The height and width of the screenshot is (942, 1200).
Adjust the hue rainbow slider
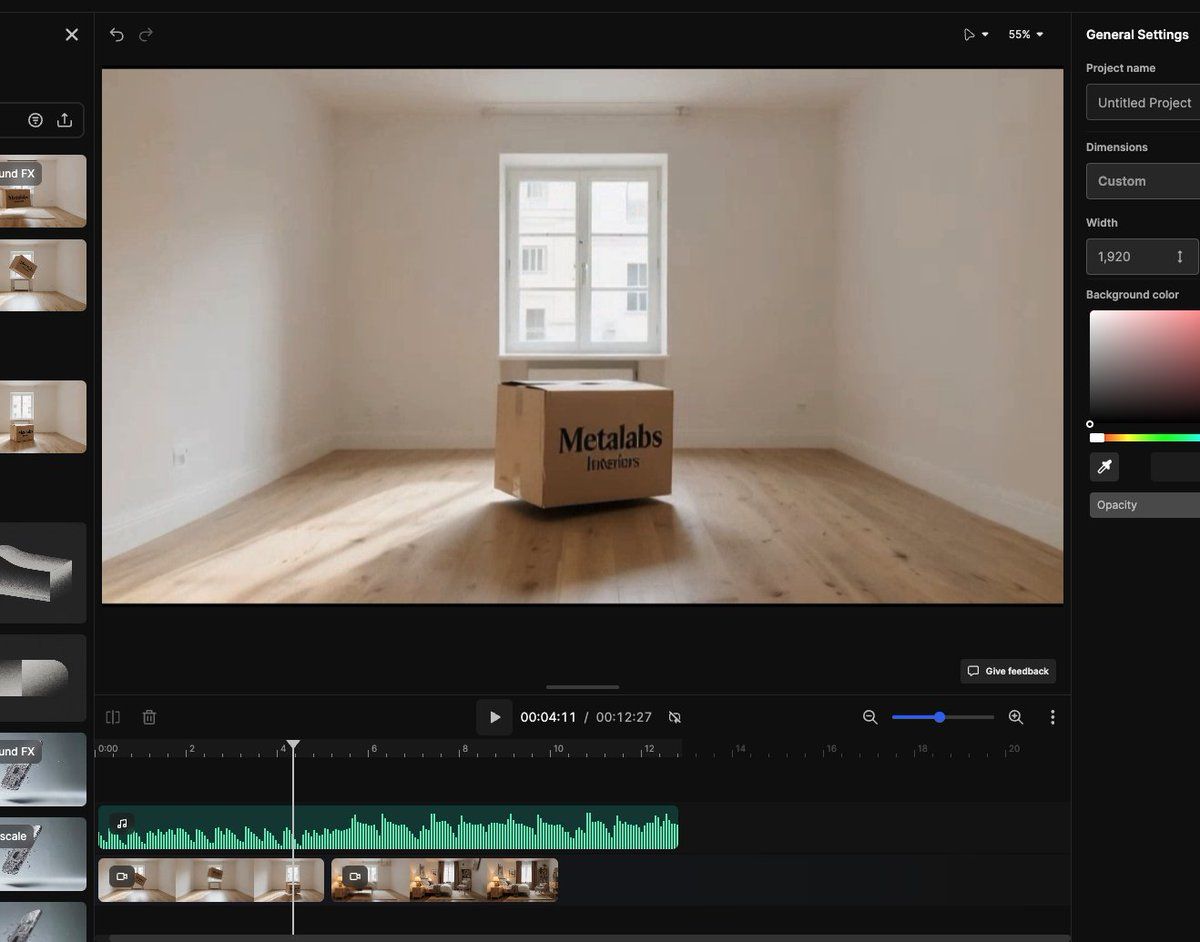click(x=1145, y=438)
